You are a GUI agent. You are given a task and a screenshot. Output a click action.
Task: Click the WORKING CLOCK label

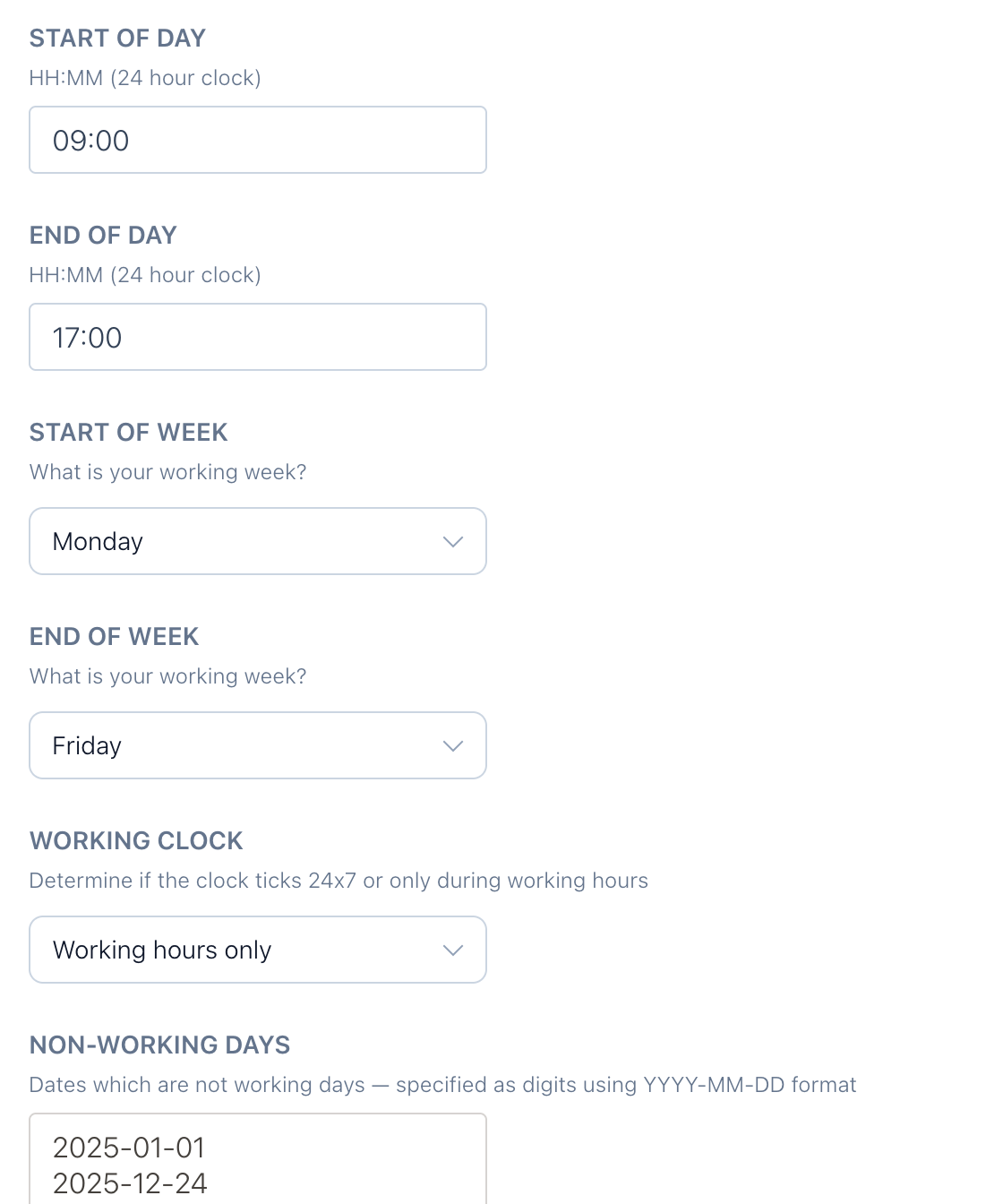pos(136,841)
